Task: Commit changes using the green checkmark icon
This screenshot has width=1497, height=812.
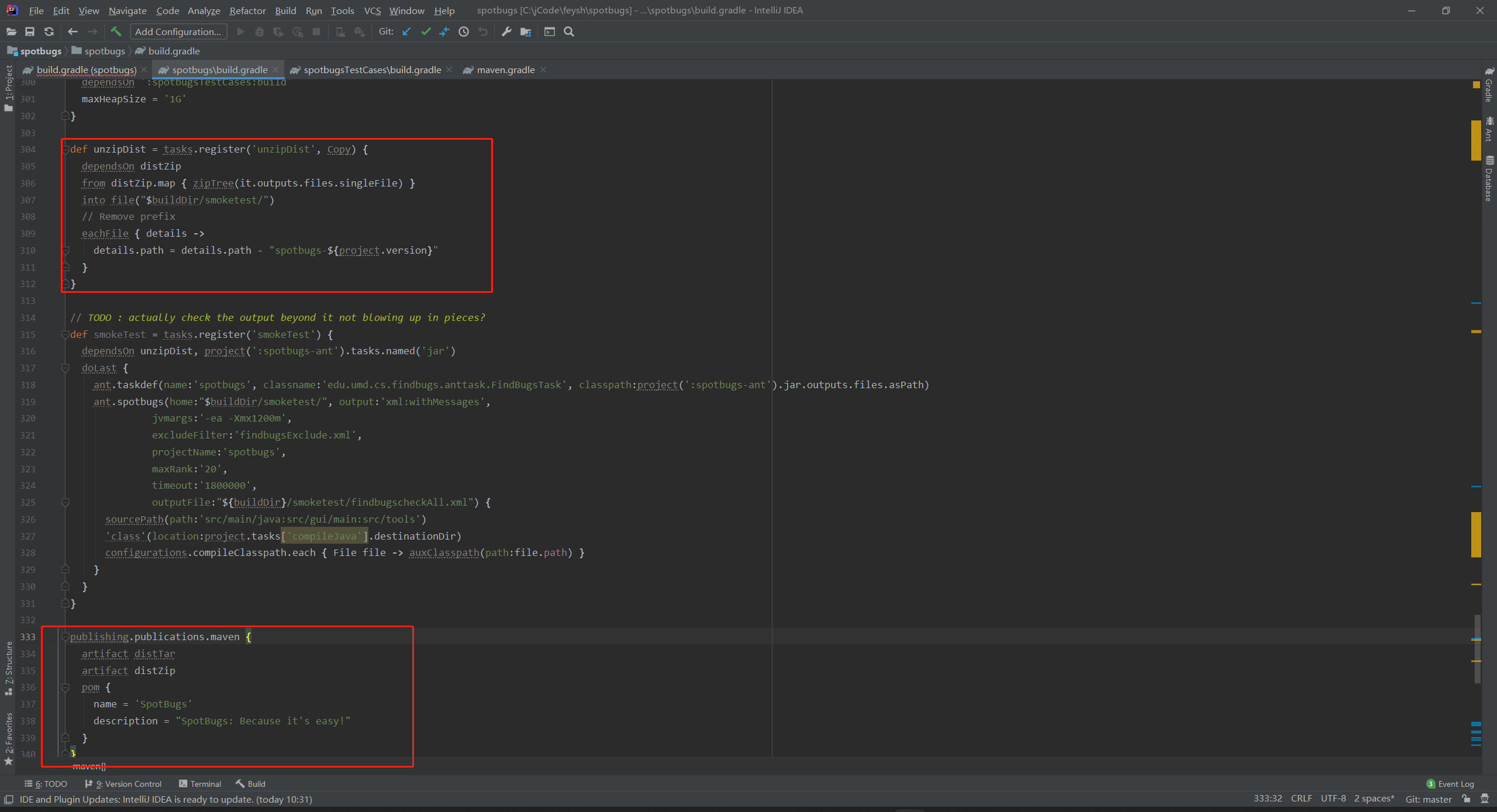Action: (x=426, y=32)
